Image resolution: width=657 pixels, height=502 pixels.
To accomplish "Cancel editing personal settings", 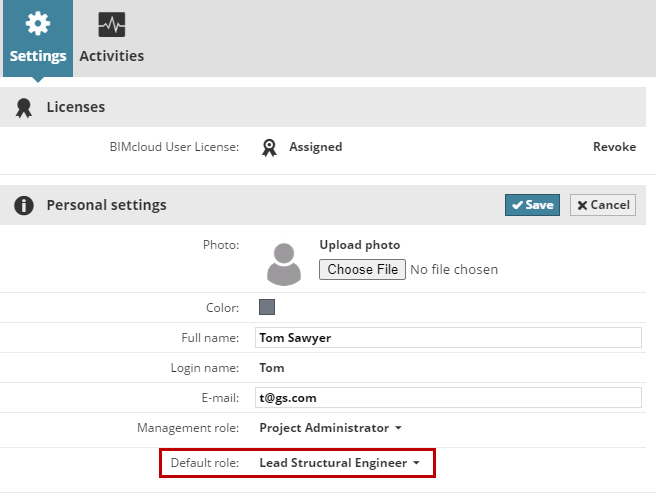I will [602, 205].
